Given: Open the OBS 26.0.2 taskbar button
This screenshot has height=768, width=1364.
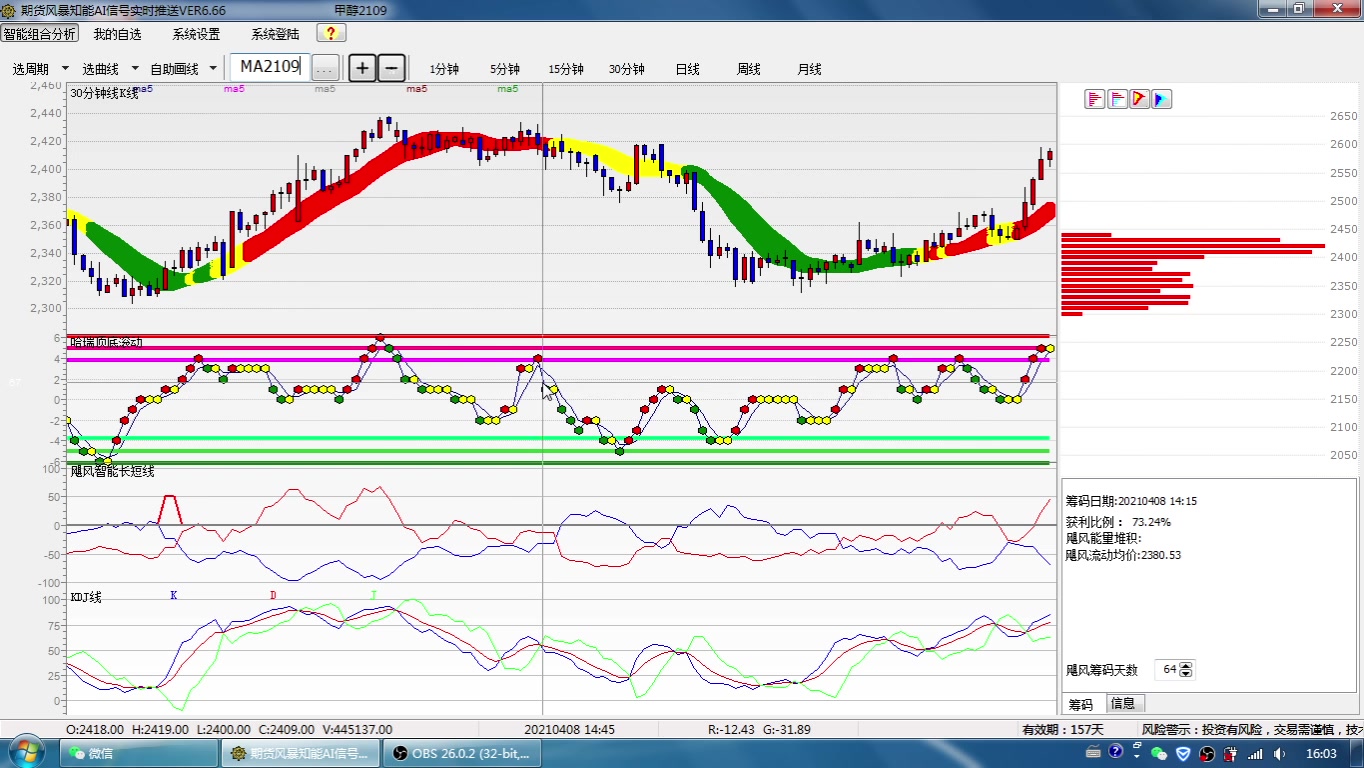Looking at the screenshot, I should (462, 753).
